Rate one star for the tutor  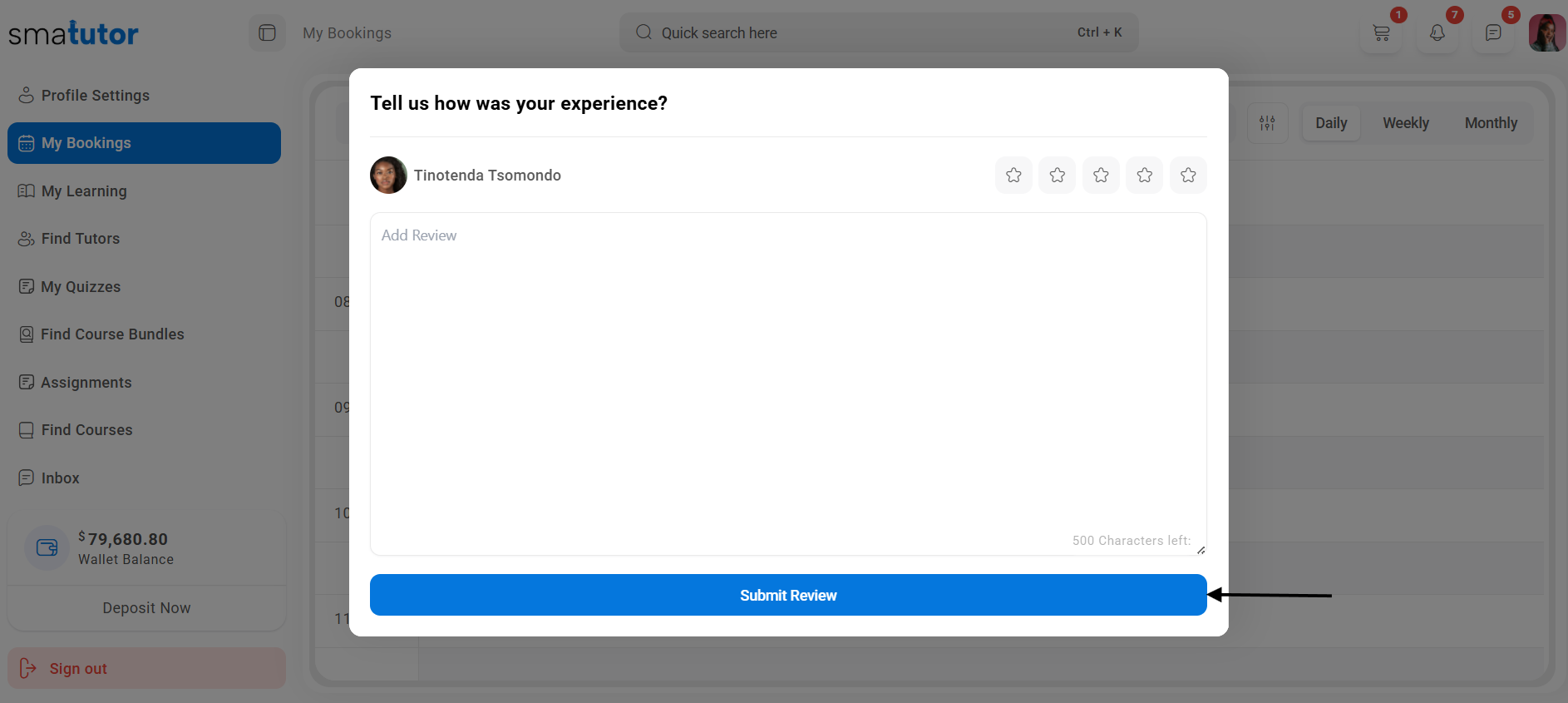(1013, 176)
